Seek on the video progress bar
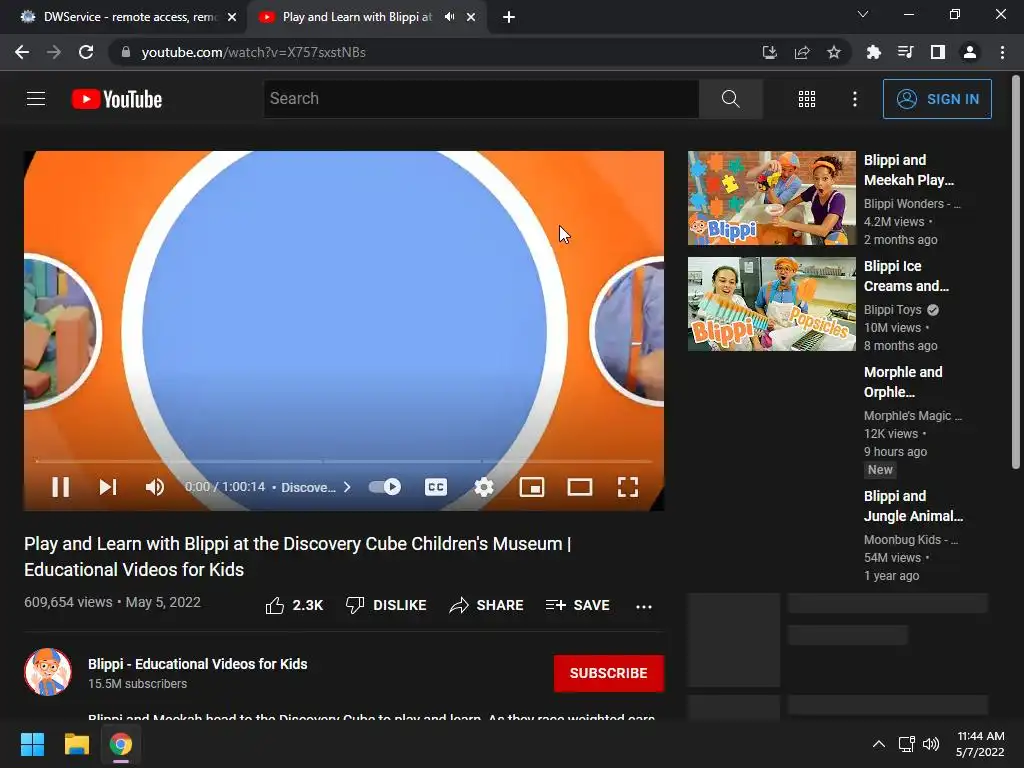 click(344, 461)
